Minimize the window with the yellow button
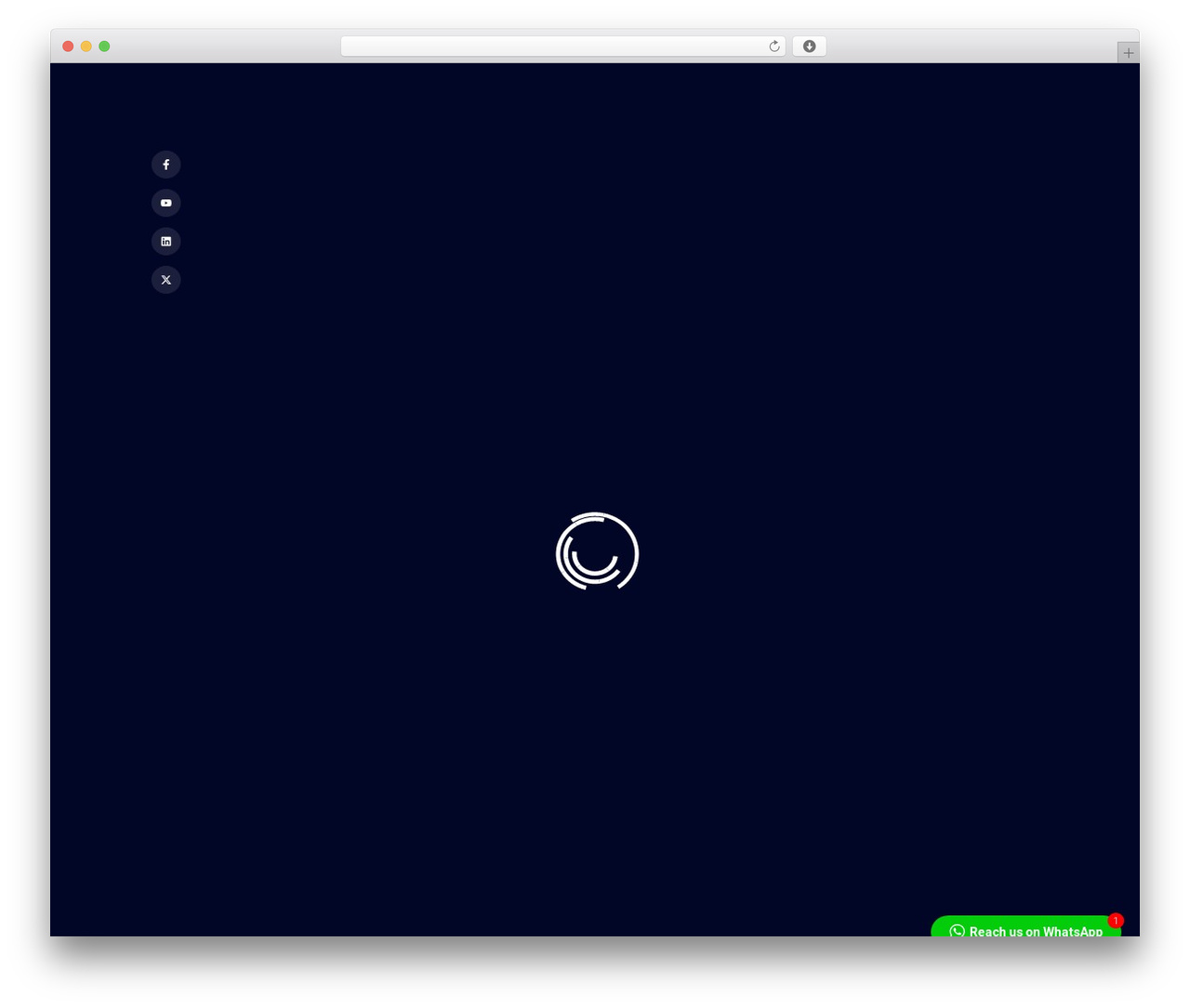The image size is (1190, 1008). tap(86, 46)
